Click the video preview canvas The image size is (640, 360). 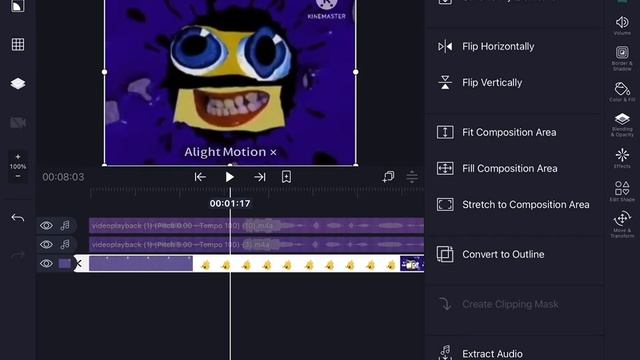(x=230, y=82)
